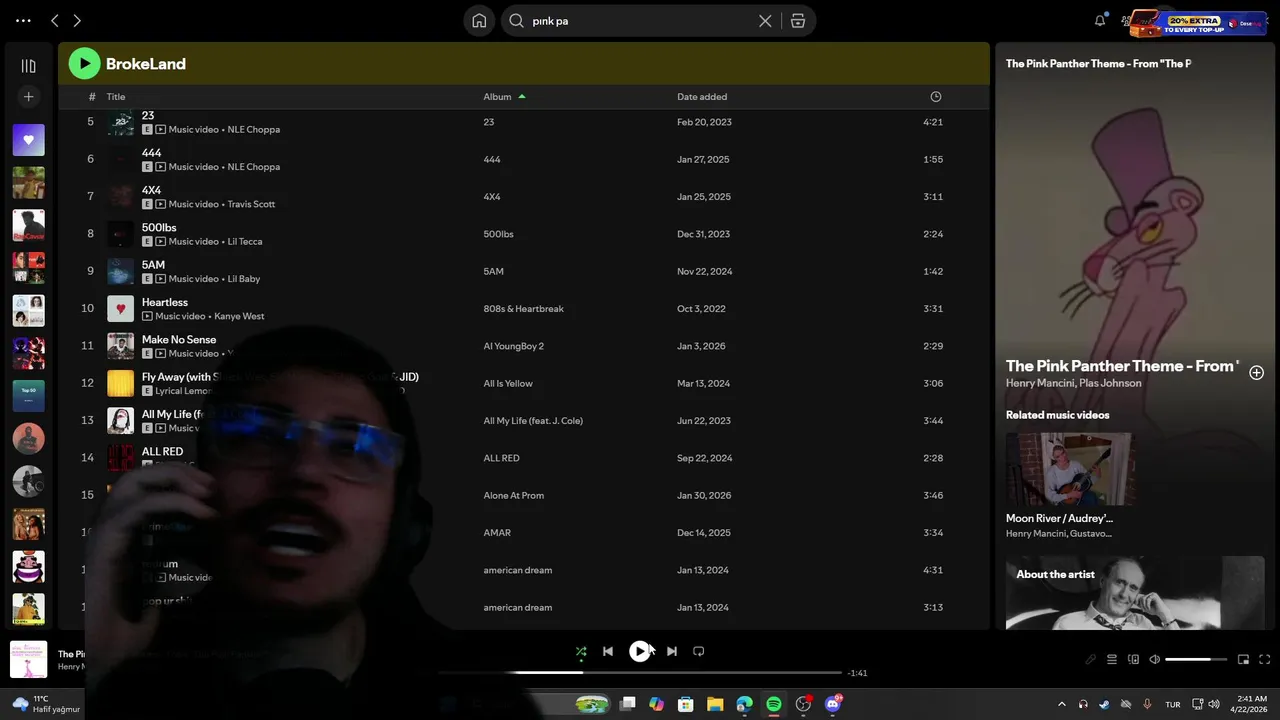The width and height of the screenshot is (1280, 720).
Task: Open the artist link Lil Baby
Action: [243, 279]
